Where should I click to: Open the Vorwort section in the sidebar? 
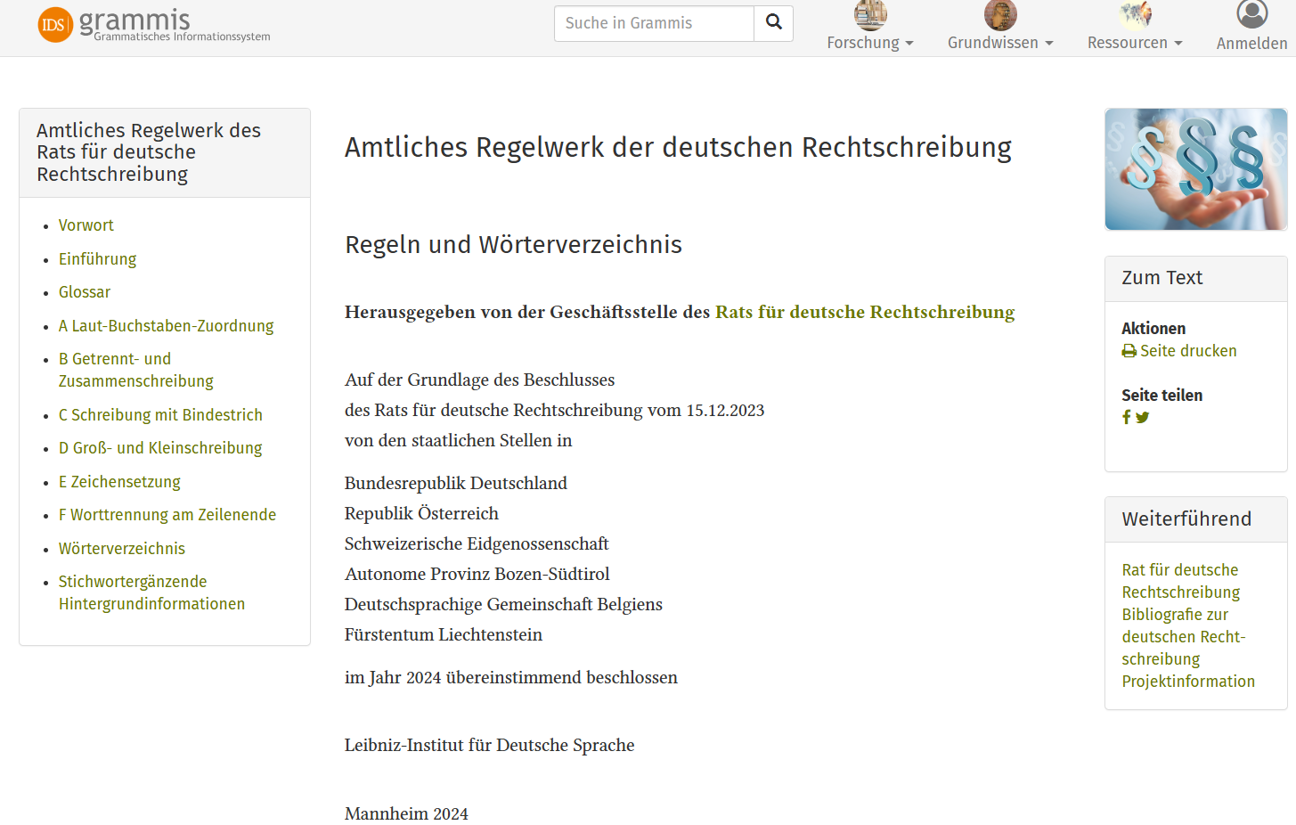click(x=86, y=225)
